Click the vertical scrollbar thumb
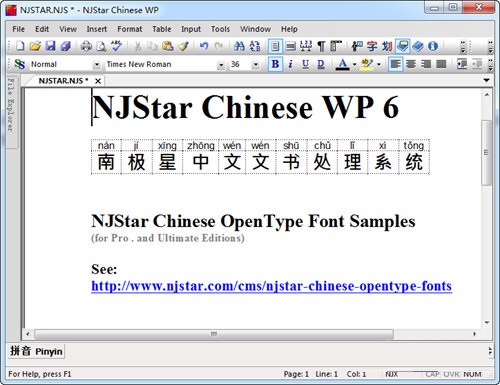The height and width of the screenshot is (385, 500). pyautogui.click(x=486, y=153)
